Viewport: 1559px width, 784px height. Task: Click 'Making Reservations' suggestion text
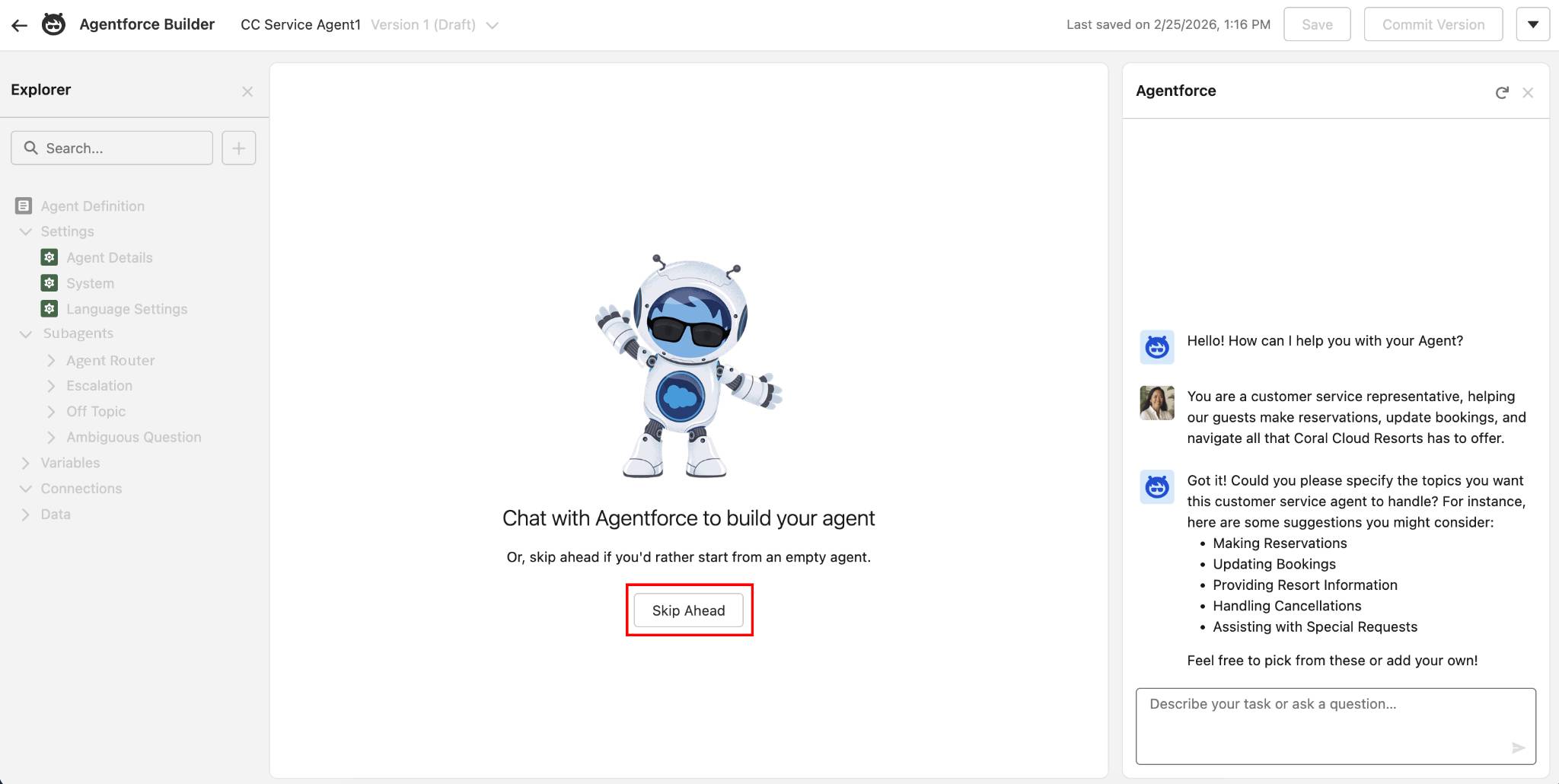point(1280,543)
